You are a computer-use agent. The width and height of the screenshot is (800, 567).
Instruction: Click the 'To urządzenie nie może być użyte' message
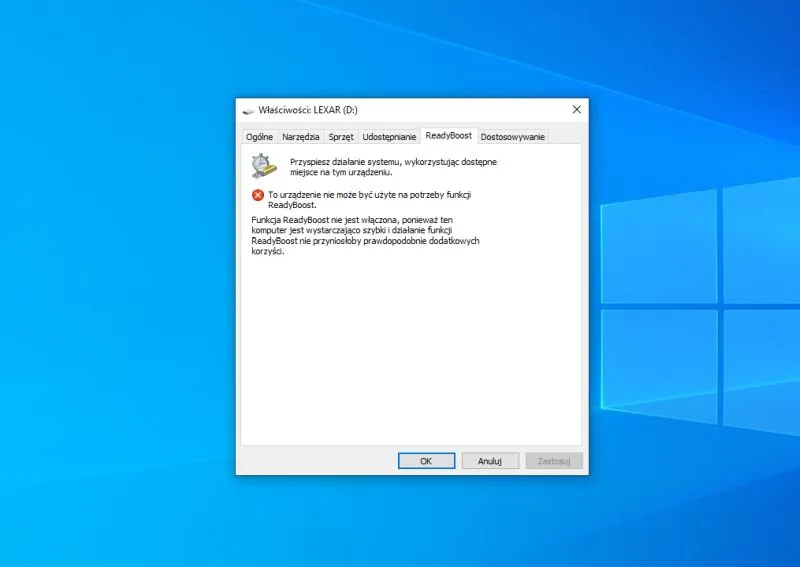point(369,200)
